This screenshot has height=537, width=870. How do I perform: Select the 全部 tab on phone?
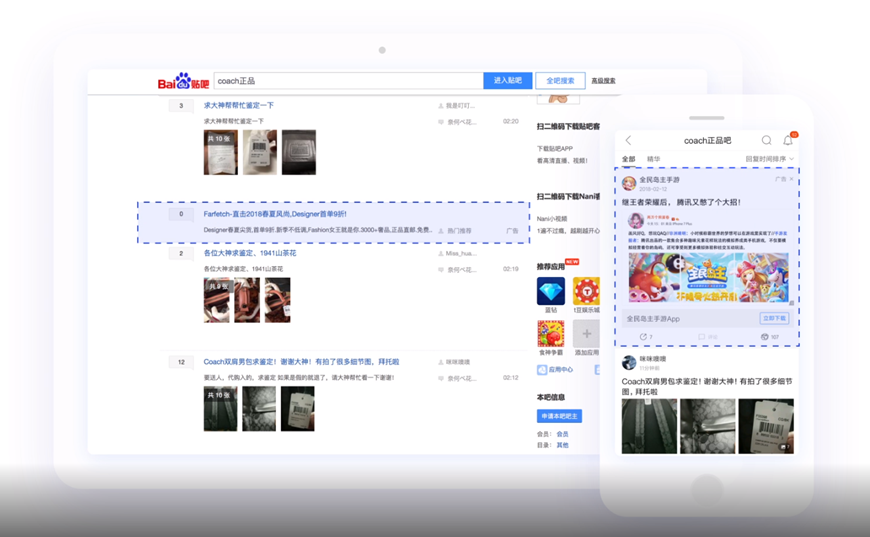pyautogui.click(x=629, y=159)
